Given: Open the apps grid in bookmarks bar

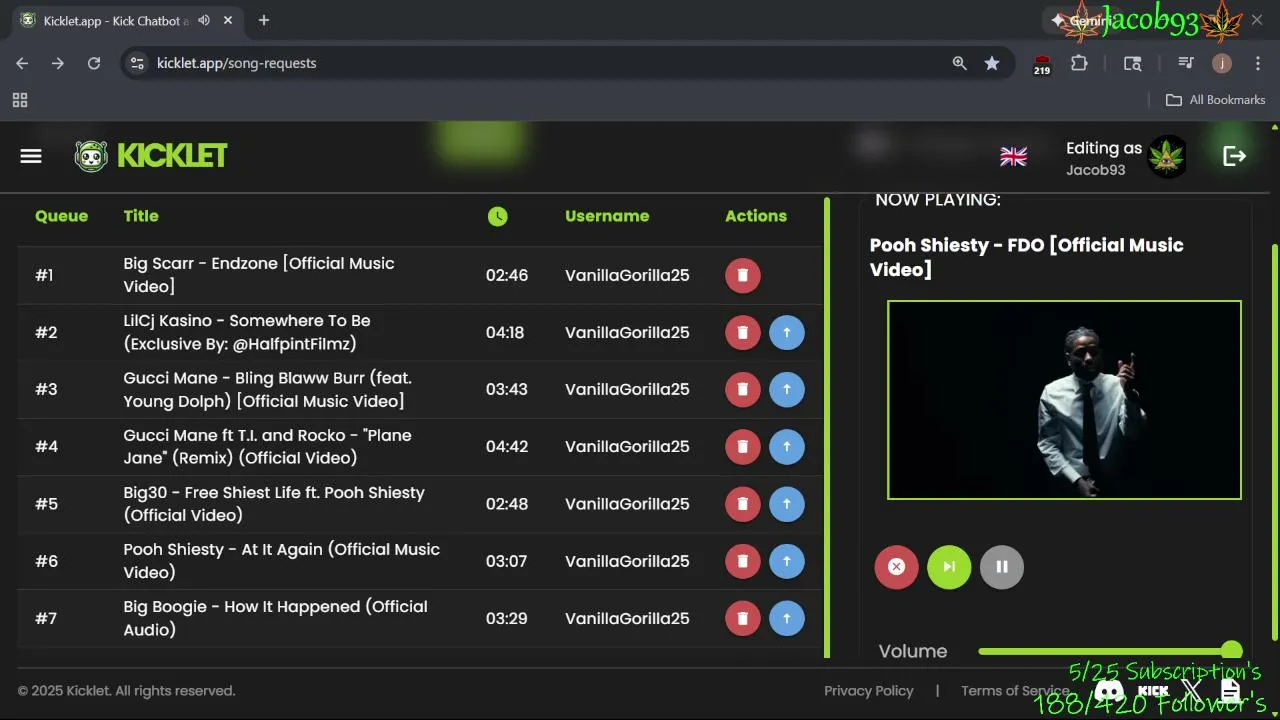Looking at the screenshot, I should point(20,100).
